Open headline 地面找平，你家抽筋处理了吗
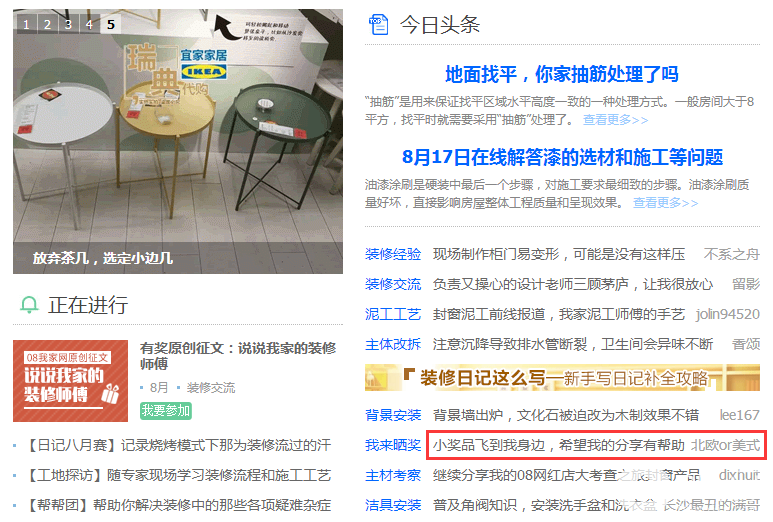Viewport: 773px width, 522px height. click(562, 74)
